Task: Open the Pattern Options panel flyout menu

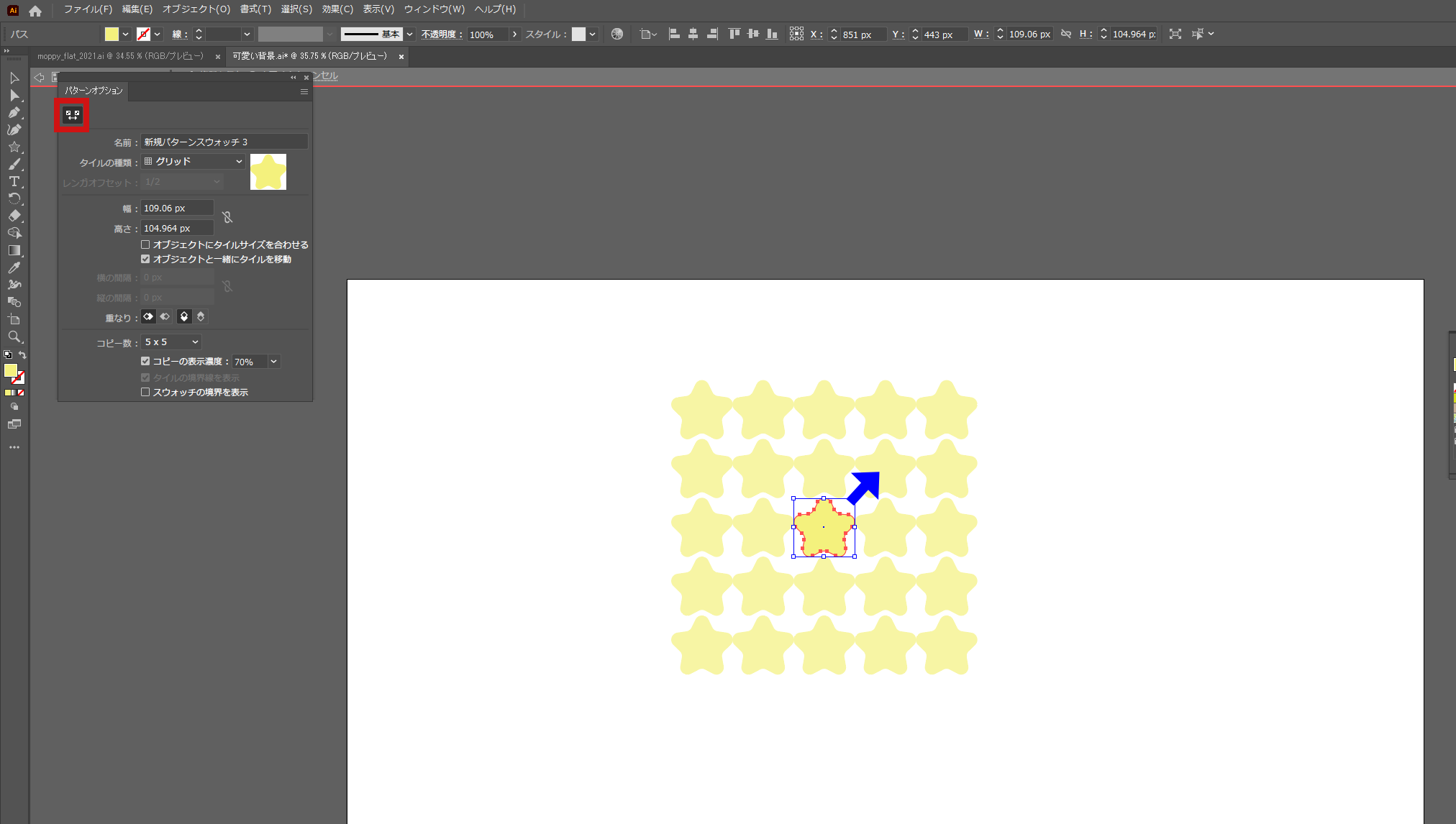Action: pos(304,91)
